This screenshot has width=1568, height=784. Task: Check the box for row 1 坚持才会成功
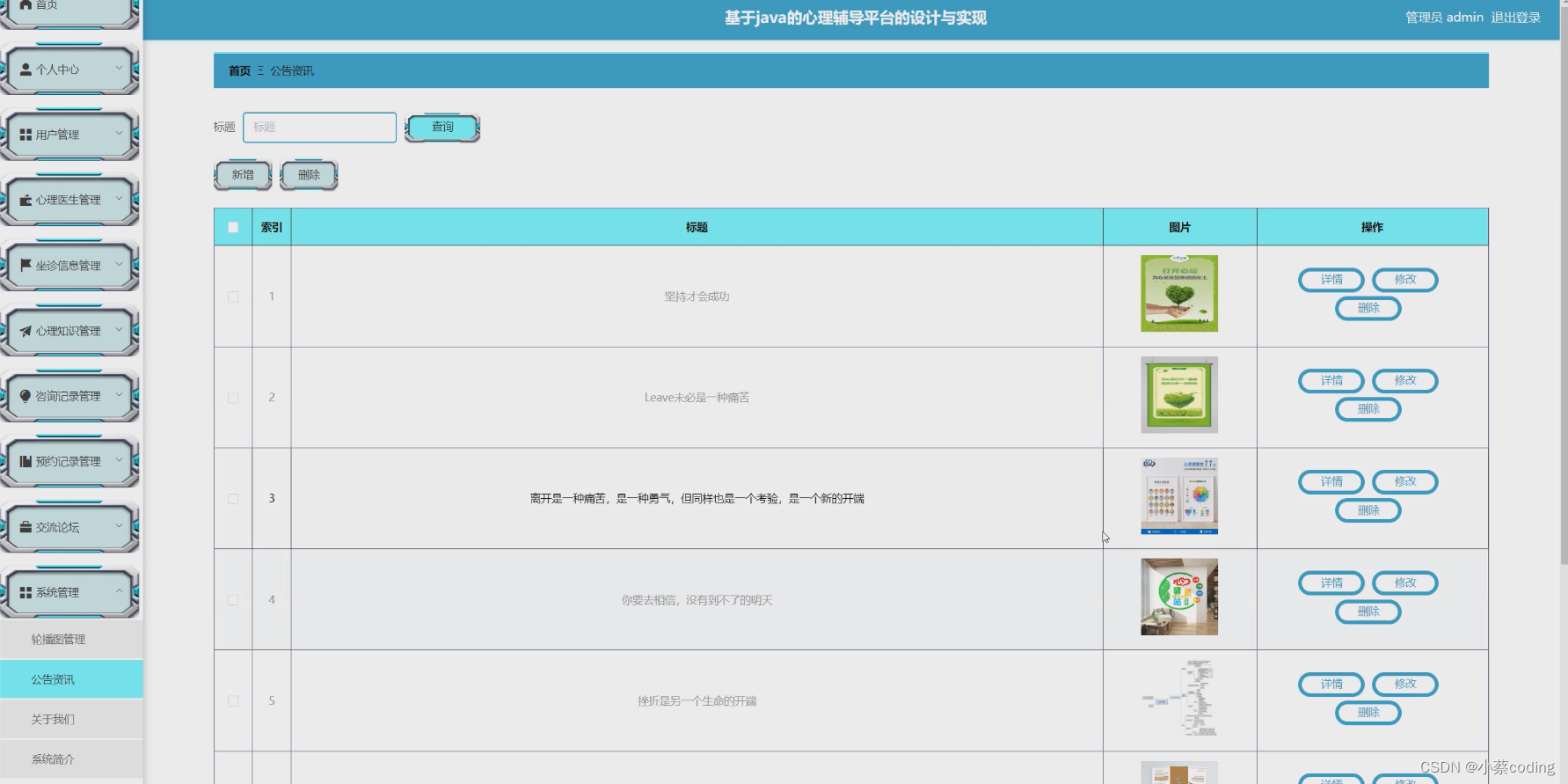tap(233, 297)
